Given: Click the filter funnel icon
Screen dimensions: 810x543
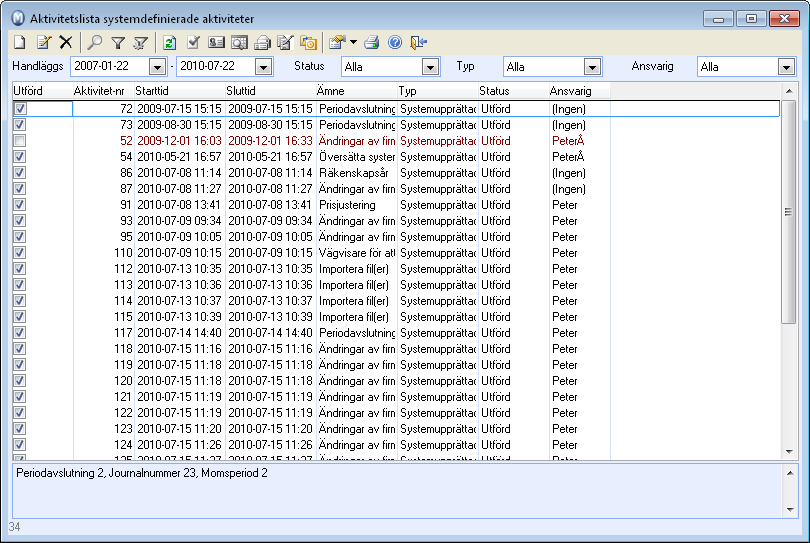Looking at the screenshot, I should coord(118,42).
